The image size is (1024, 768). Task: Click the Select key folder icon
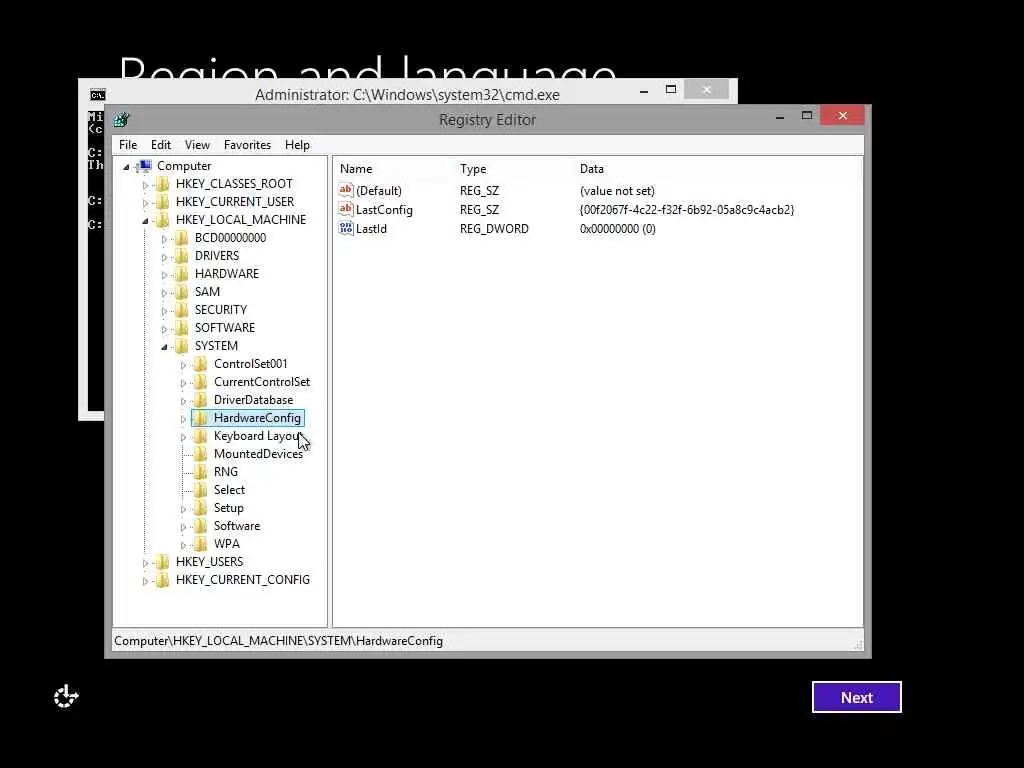tap(200, 490)
